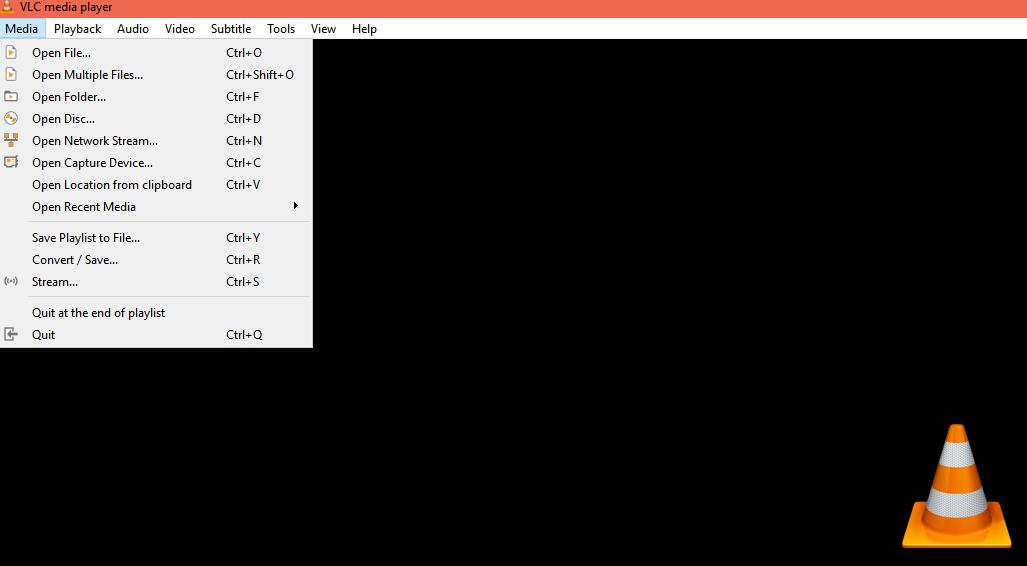
Task: Select Open Capture Device... entry
Action: click(x=156, y=162)
